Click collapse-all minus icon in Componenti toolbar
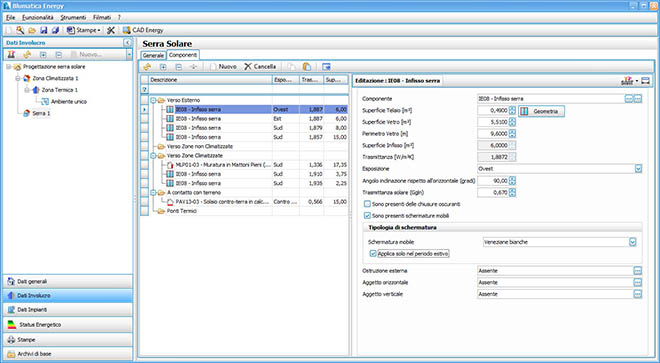This screenshot has height=363, width=660. [178, 67]
